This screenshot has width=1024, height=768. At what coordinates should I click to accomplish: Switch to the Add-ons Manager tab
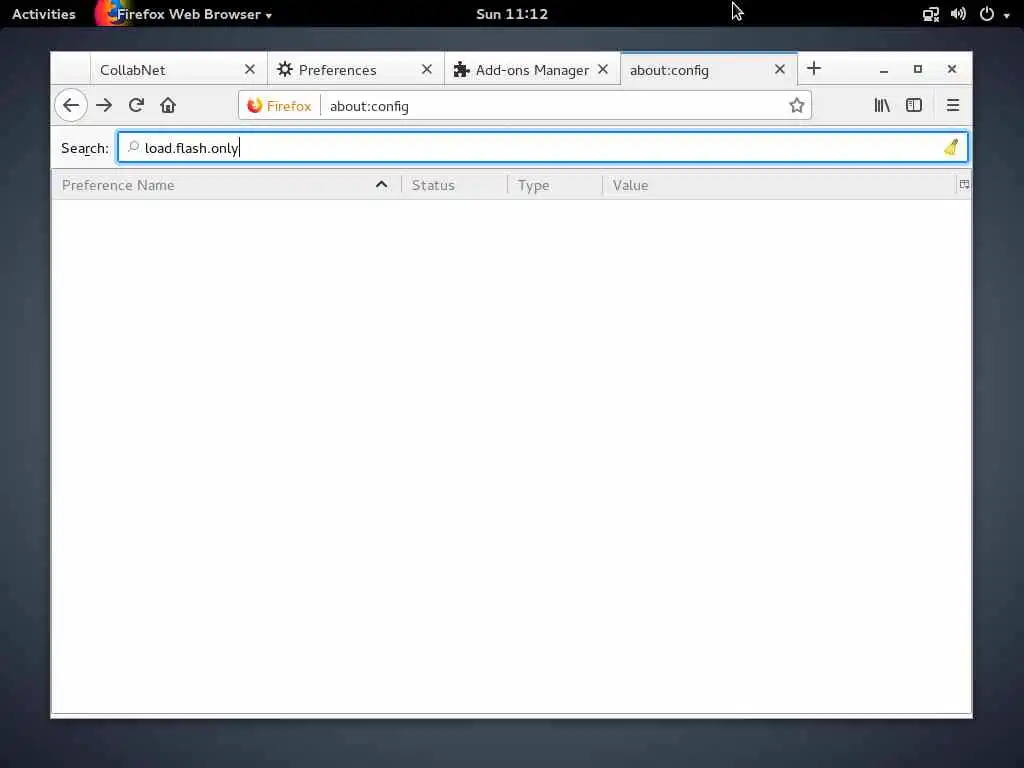(532, 69)
